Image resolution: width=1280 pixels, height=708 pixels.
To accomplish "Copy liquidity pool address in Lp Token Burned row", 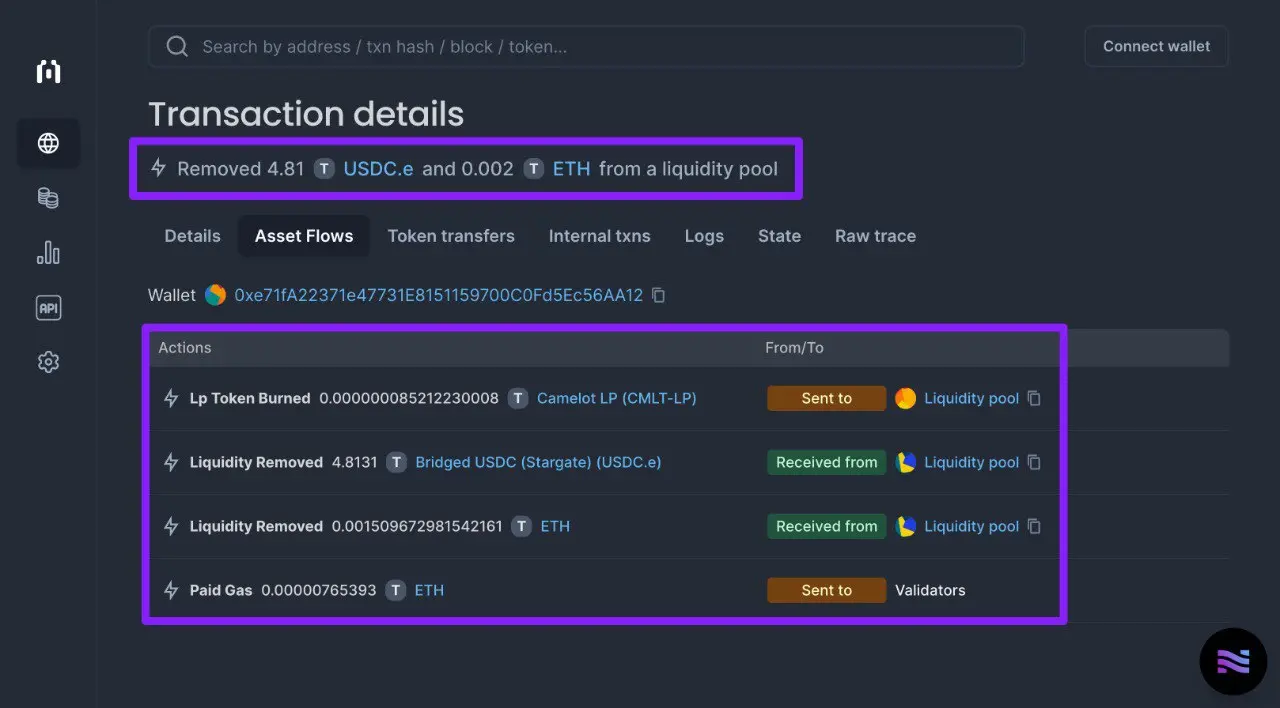I will pos(1034,398).
